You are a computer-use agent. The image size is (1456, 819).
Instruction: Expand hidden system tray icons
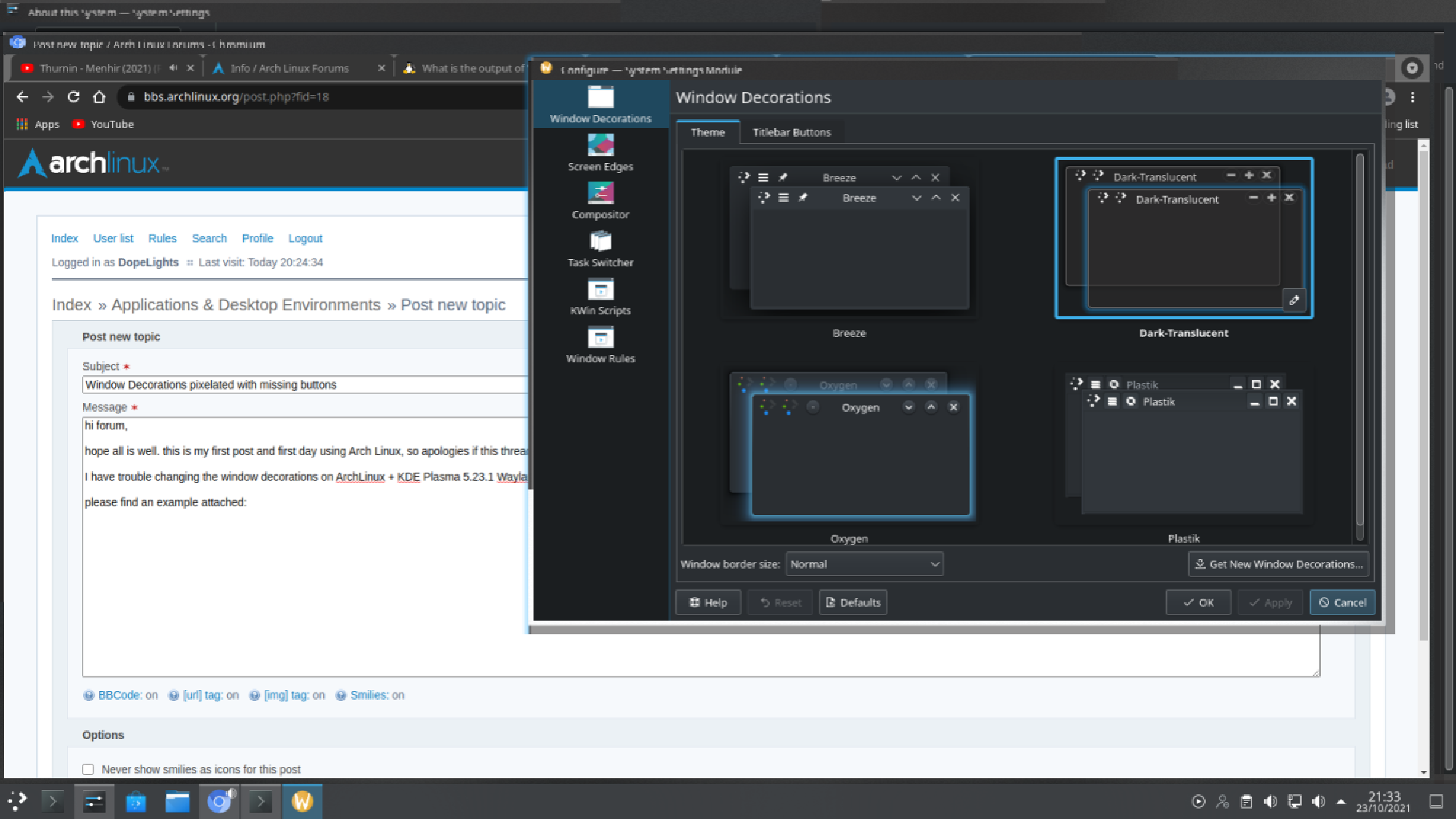point(1341,801)
